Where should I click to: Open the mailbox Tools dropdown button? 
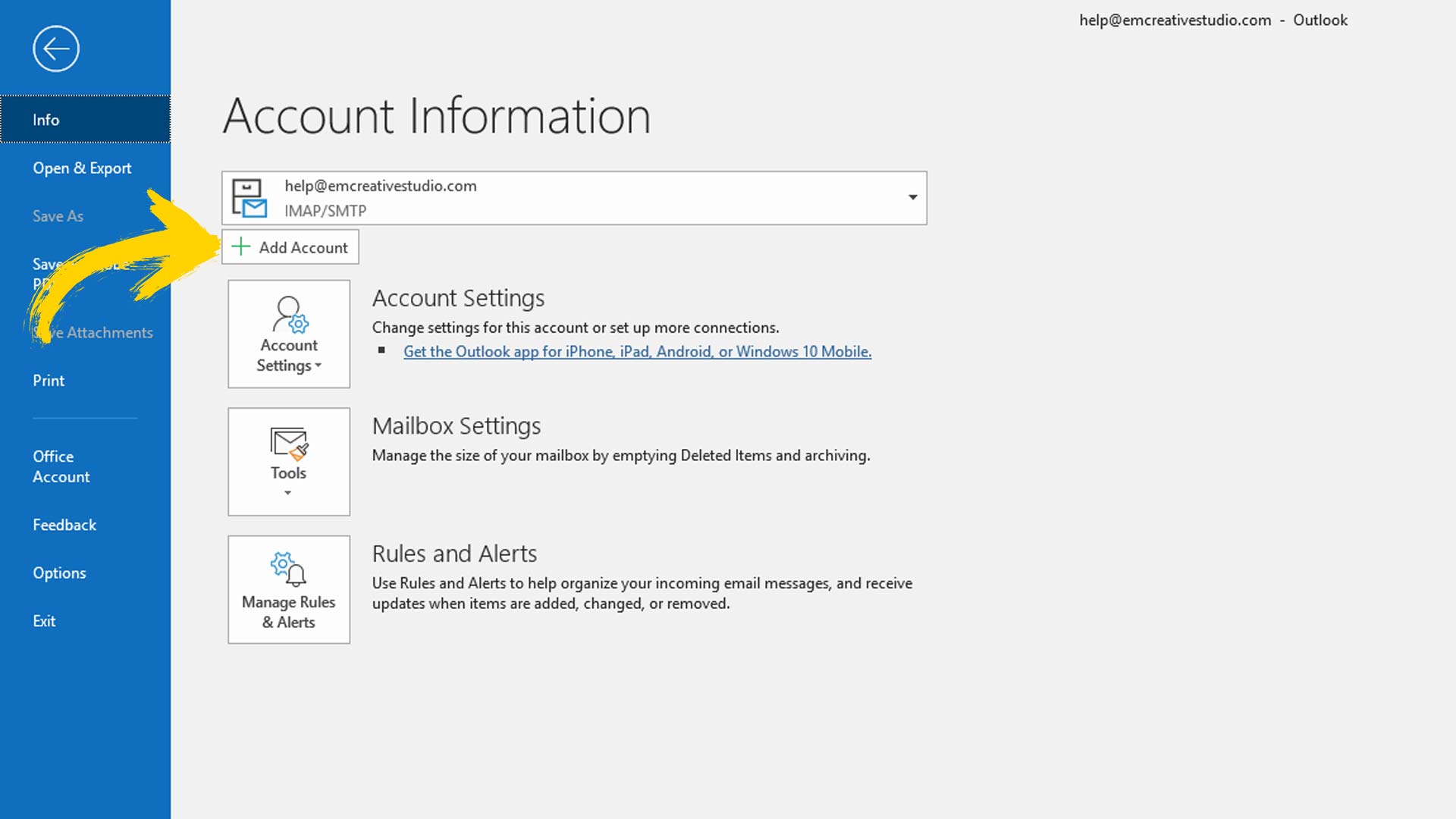click(x=289, y=462)
